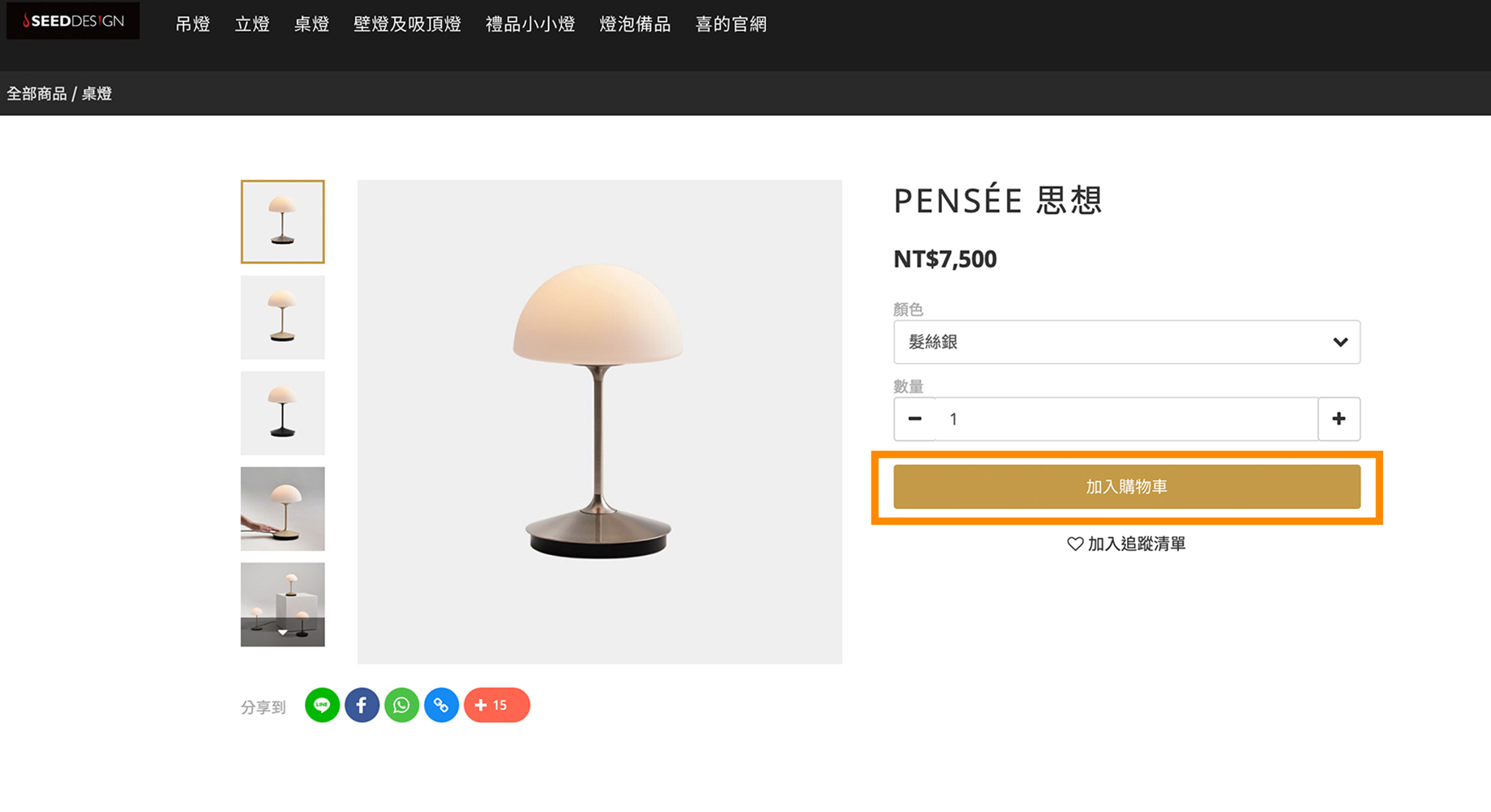Image resolution: width=1491 pixels, height=812 pixels.
Task: Open the 吊燈 menu
Action: pos(193,24)
